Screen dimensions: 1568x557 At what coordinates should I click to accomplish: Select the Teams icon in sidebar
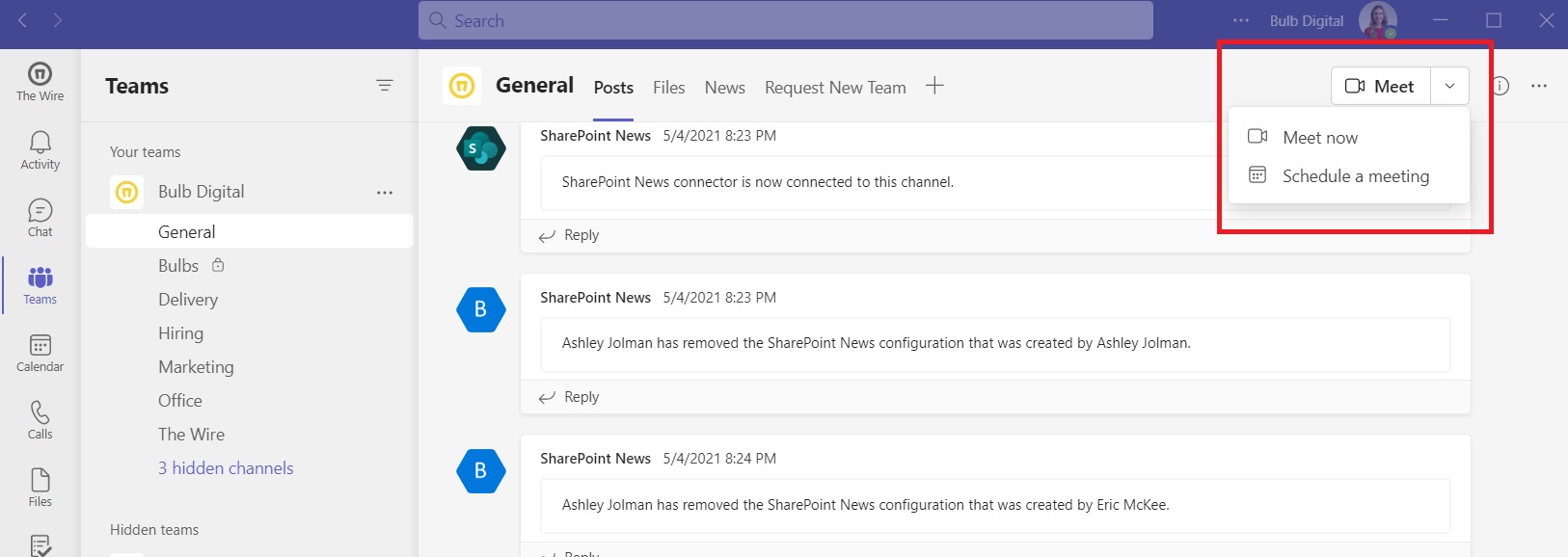pyautogui.click(x=40, y=285)
